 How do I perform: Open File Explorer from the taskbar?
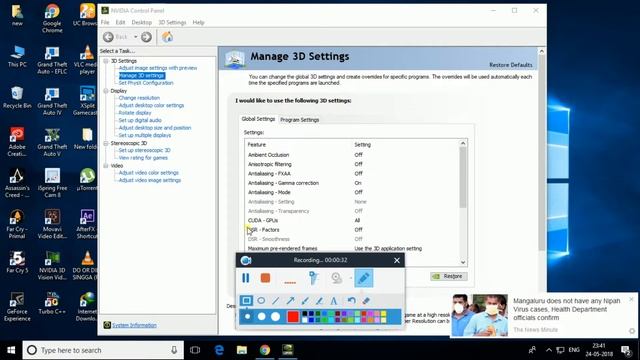pos(242,350)
